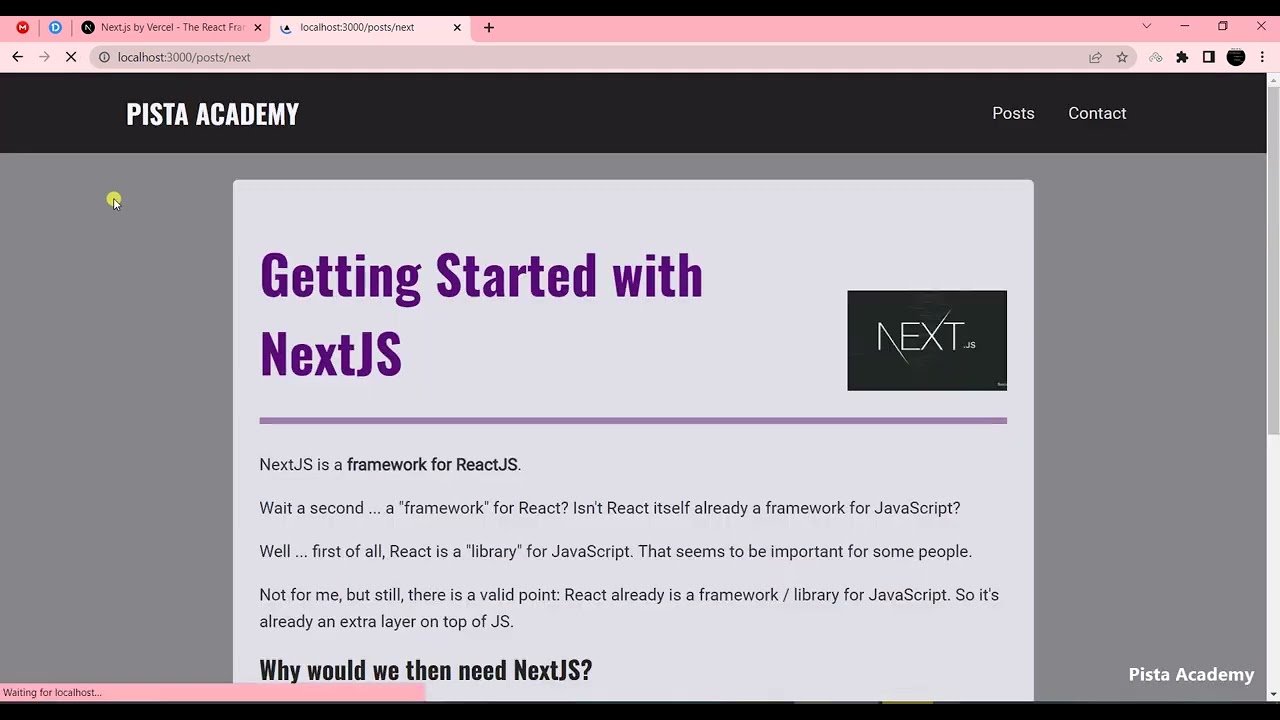1280x720 pixels.
Task: Close the localhost:3000/posts/next tab
Action: [457, 27]
